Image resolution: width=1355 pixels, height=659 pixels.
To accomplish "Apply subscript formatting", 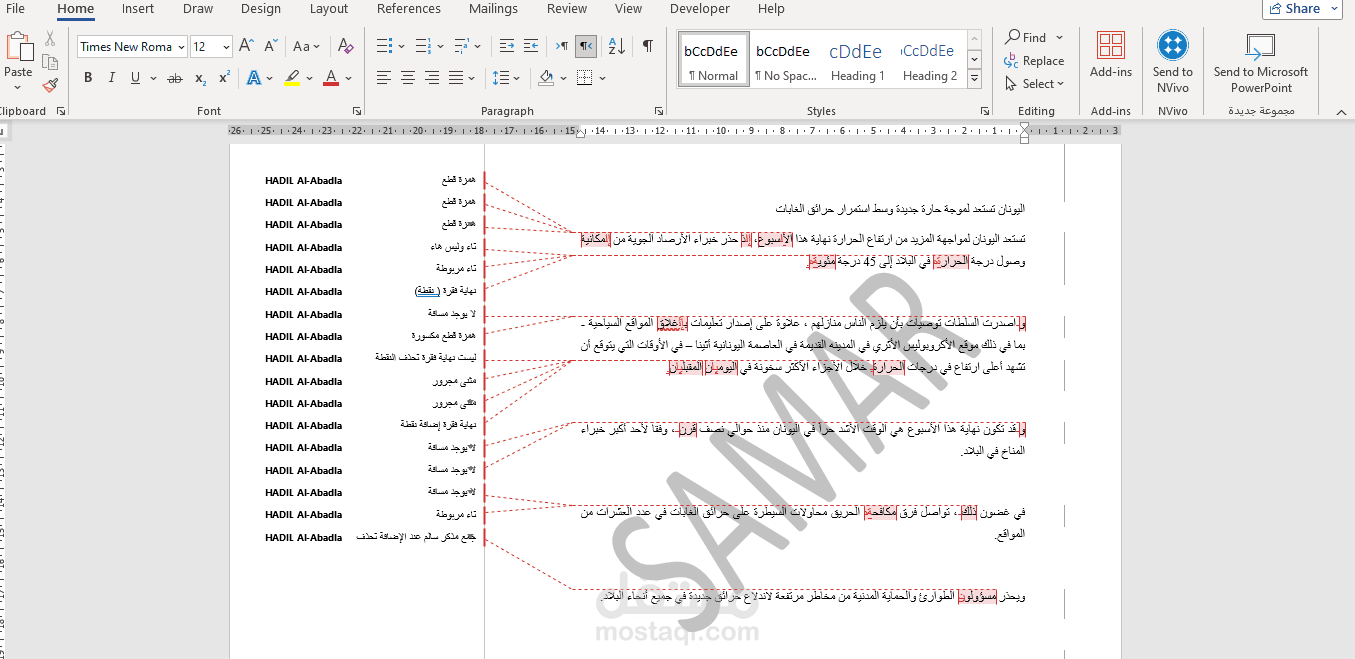I will pos(200,78).
